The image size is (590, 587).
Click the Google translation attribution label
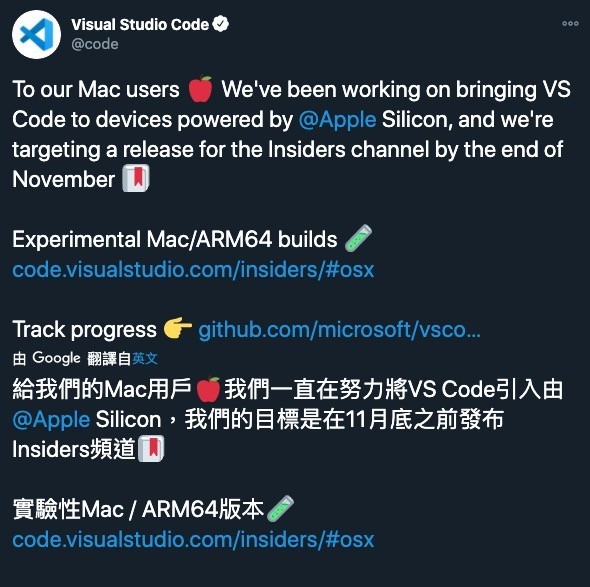(x=56, y=358)
